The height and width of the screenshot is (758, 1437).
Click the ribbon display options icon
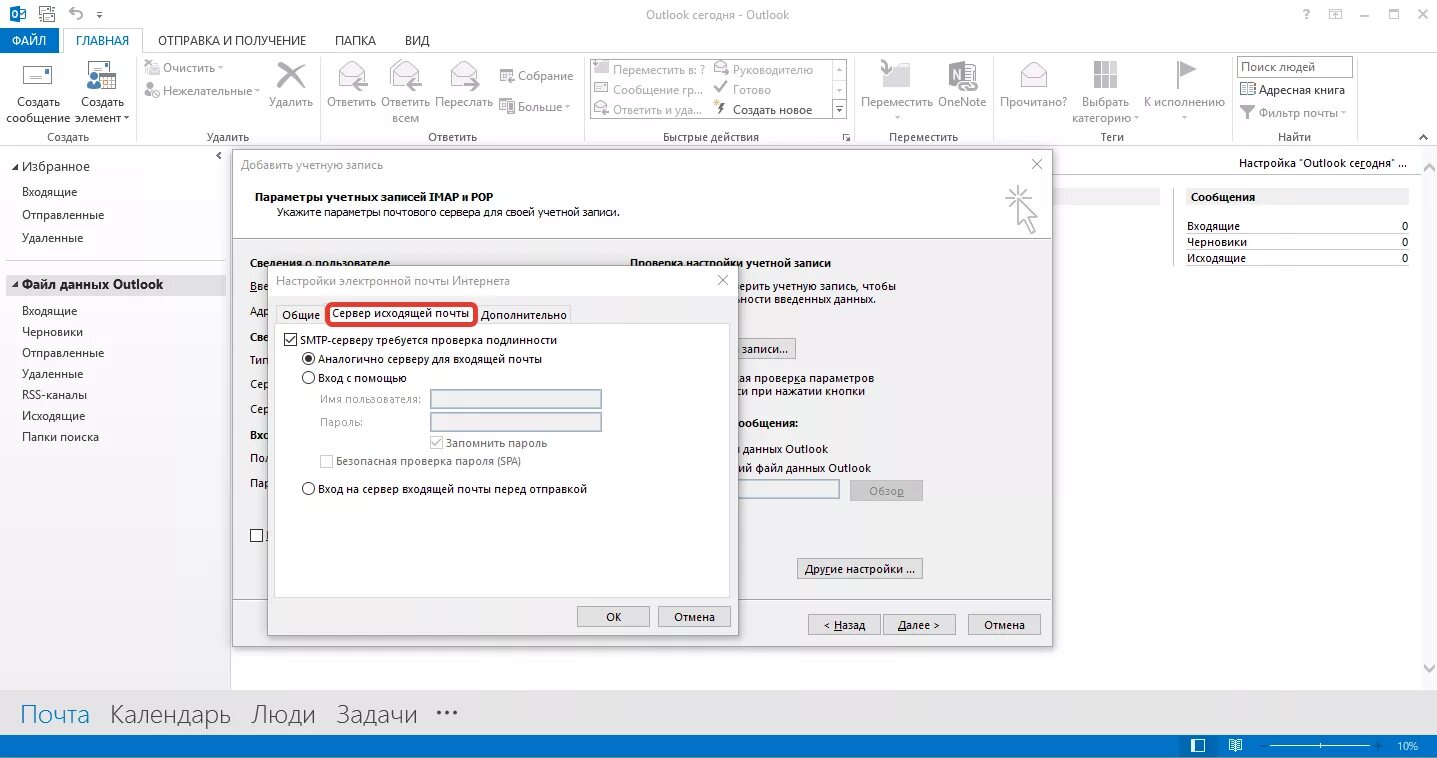coord(1336,14)
